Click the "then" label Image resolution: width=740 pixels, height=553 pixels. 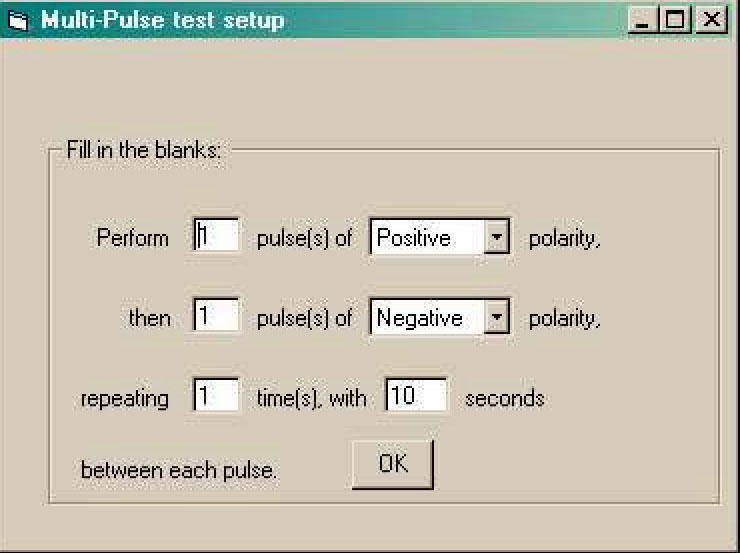tap(150, 319)
